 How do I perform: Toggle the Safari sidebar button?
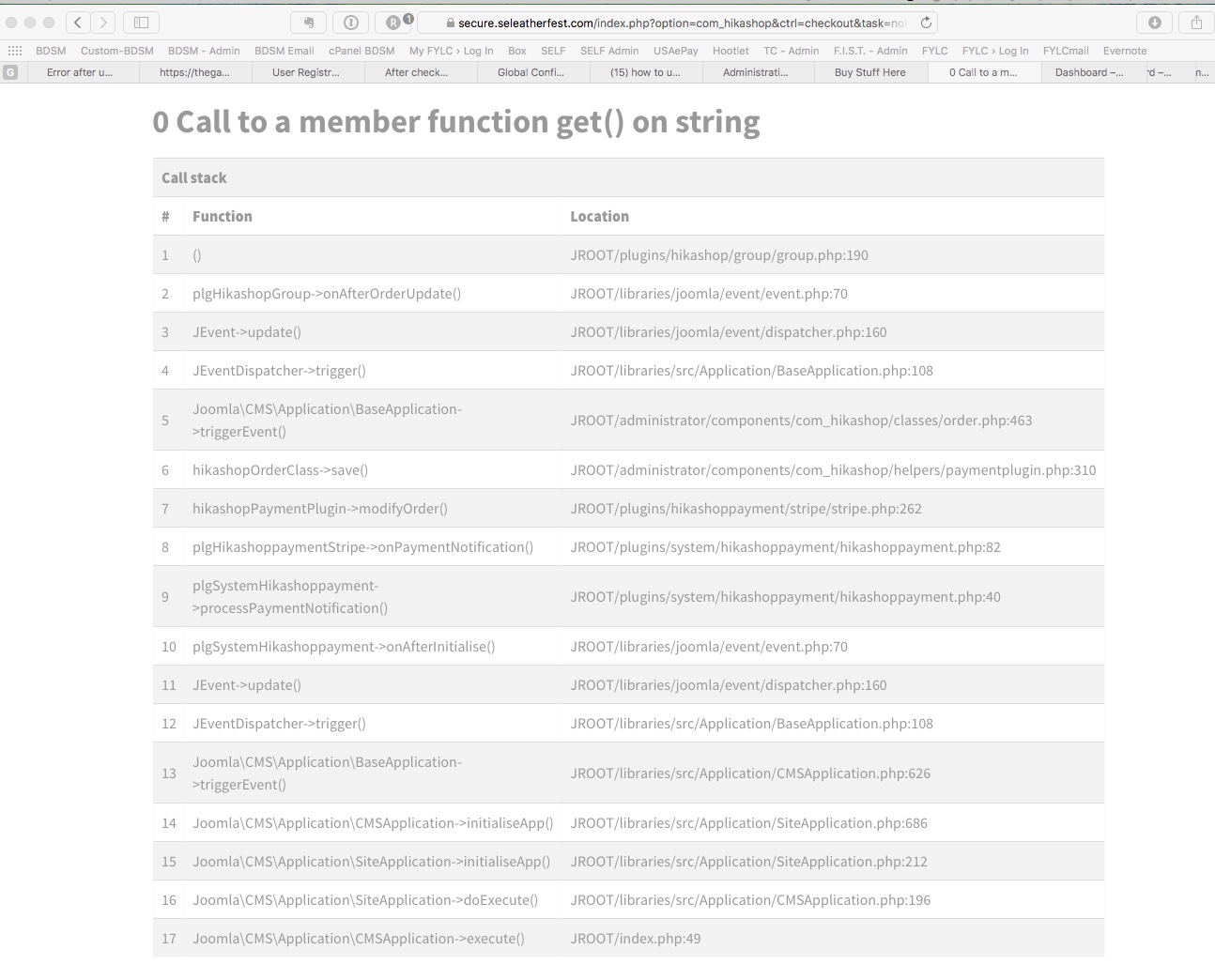click(x=142, y=23)
